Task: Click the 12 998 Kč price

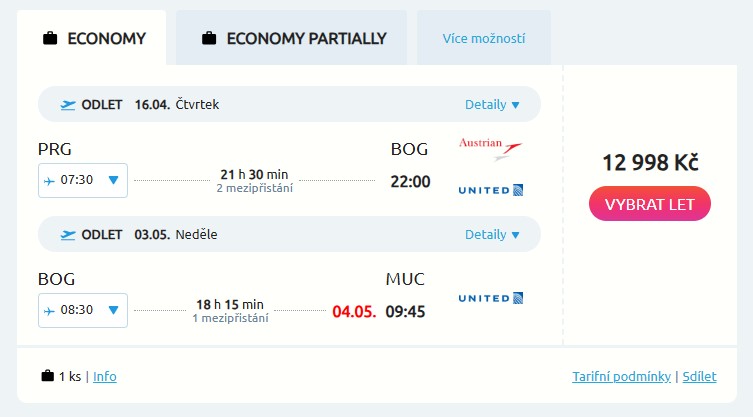Action: pos(650,162)
